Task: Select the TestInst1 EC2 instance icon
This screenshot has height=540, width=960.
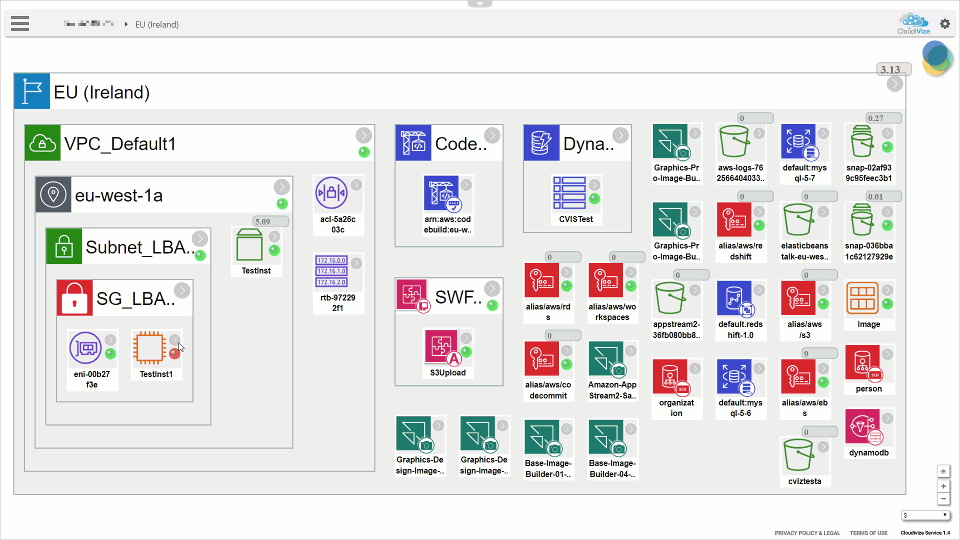Action: point(149,348)
